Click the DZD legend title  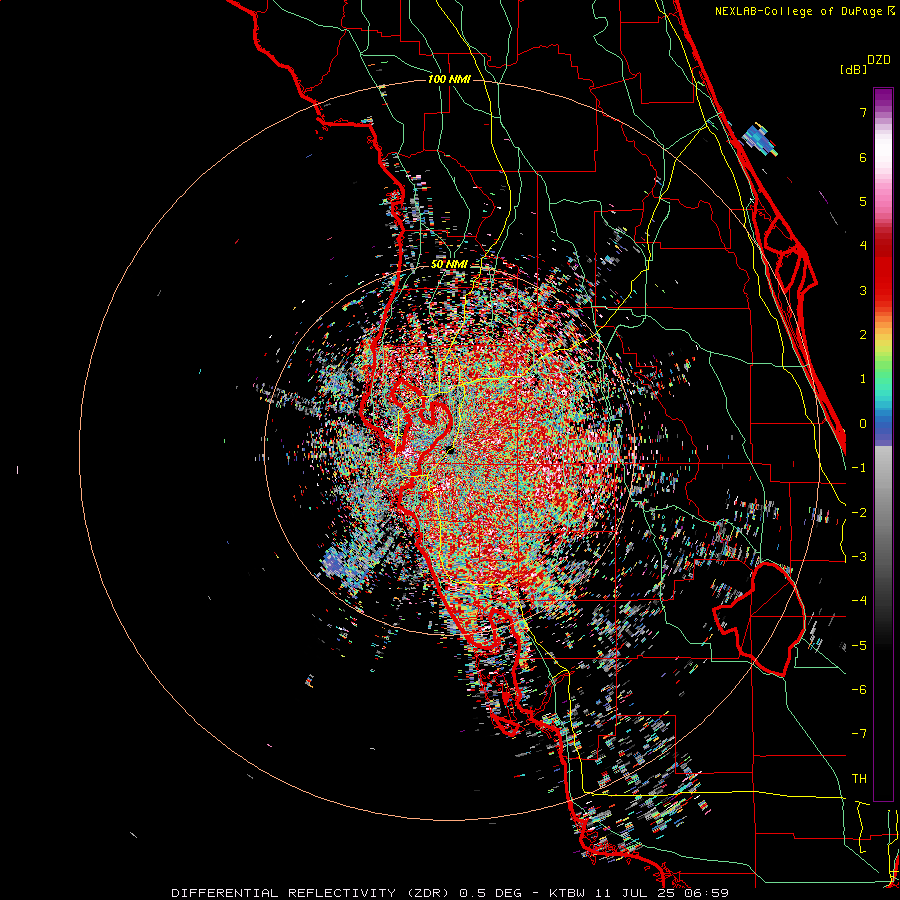click(879, 60)
